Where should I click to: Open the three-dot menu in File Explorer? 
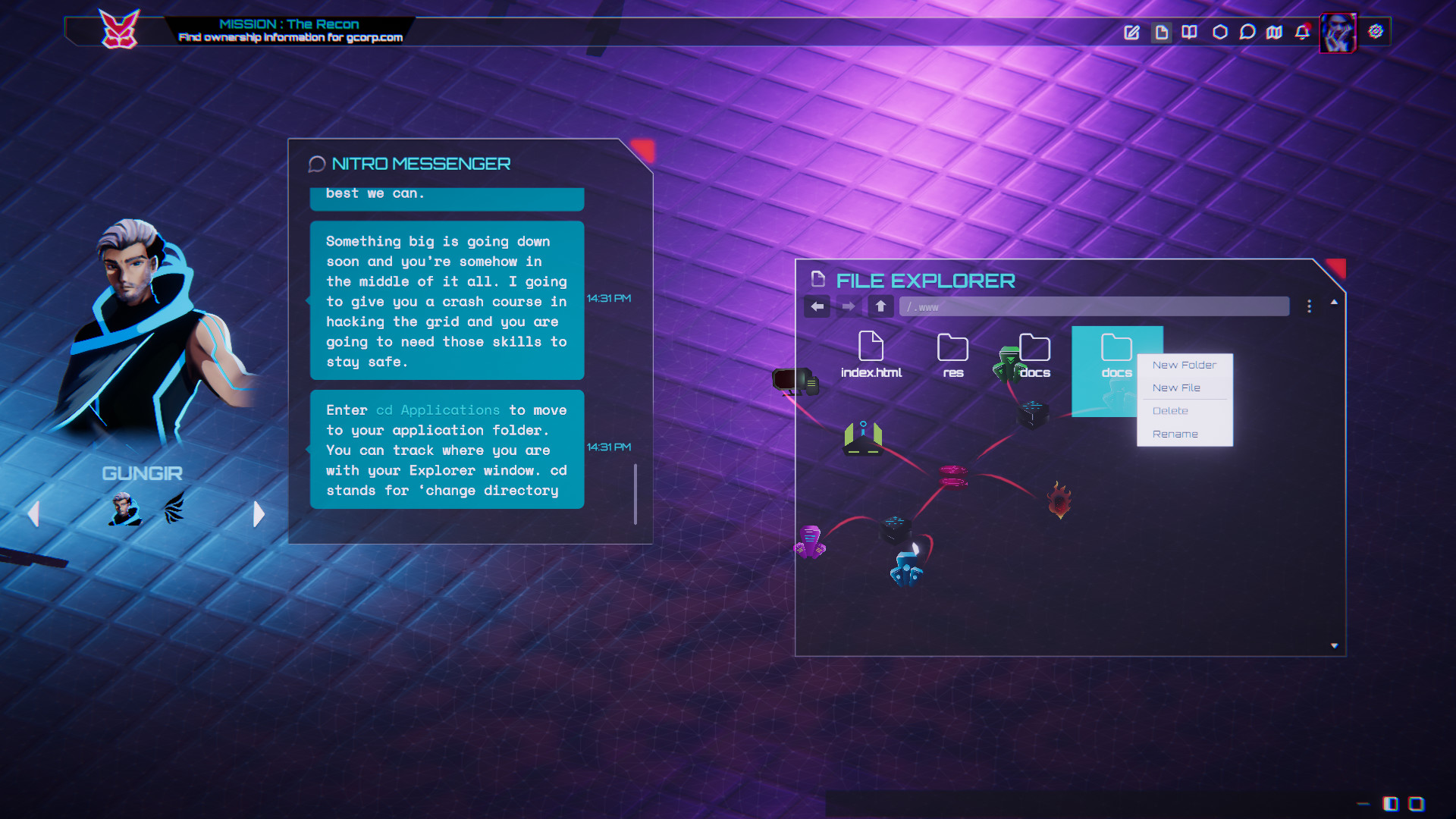tap(1308, 306)
